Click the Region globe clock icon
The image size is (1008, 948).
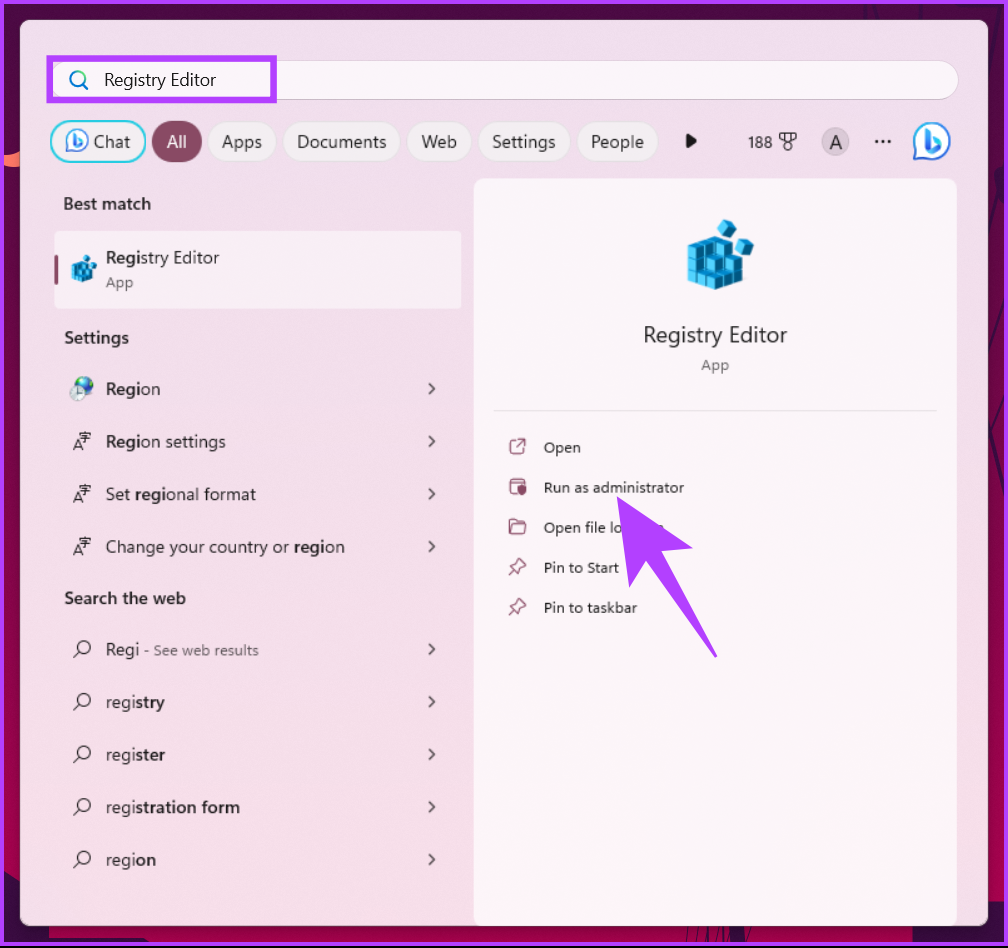click(x=82, y=389)
